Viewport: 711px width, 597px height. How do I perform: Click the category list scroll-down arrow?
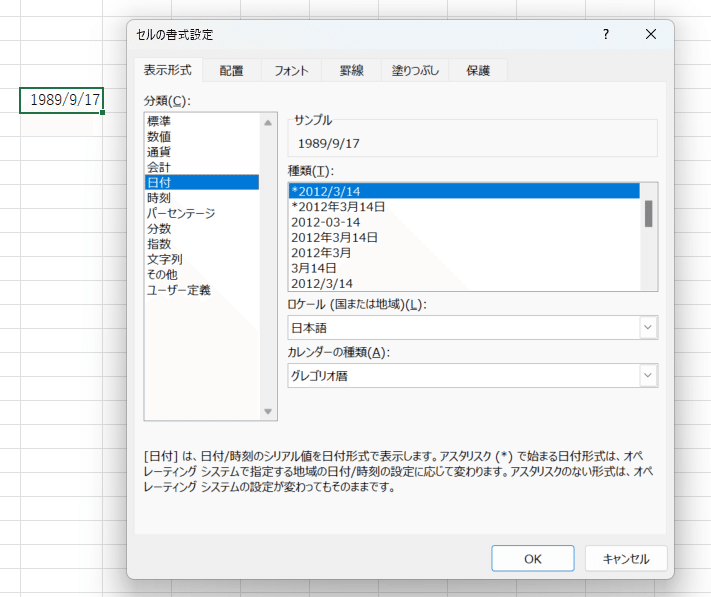pyautogui.click(x=268, y=411)
